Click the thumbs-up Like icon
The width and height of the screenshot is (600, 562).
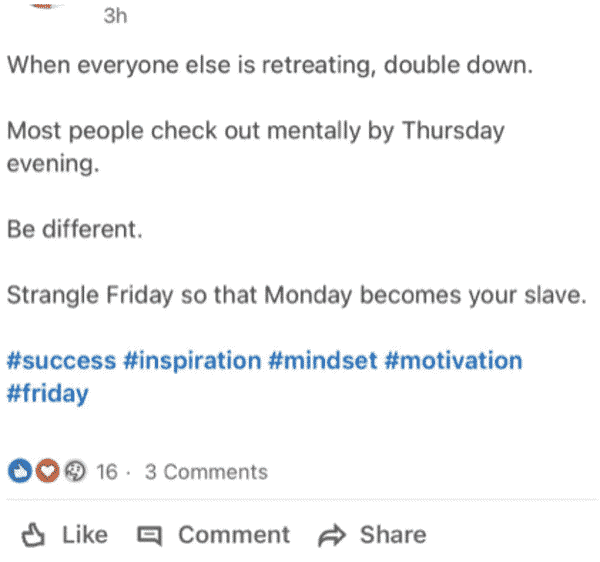[x=33, y=534]
